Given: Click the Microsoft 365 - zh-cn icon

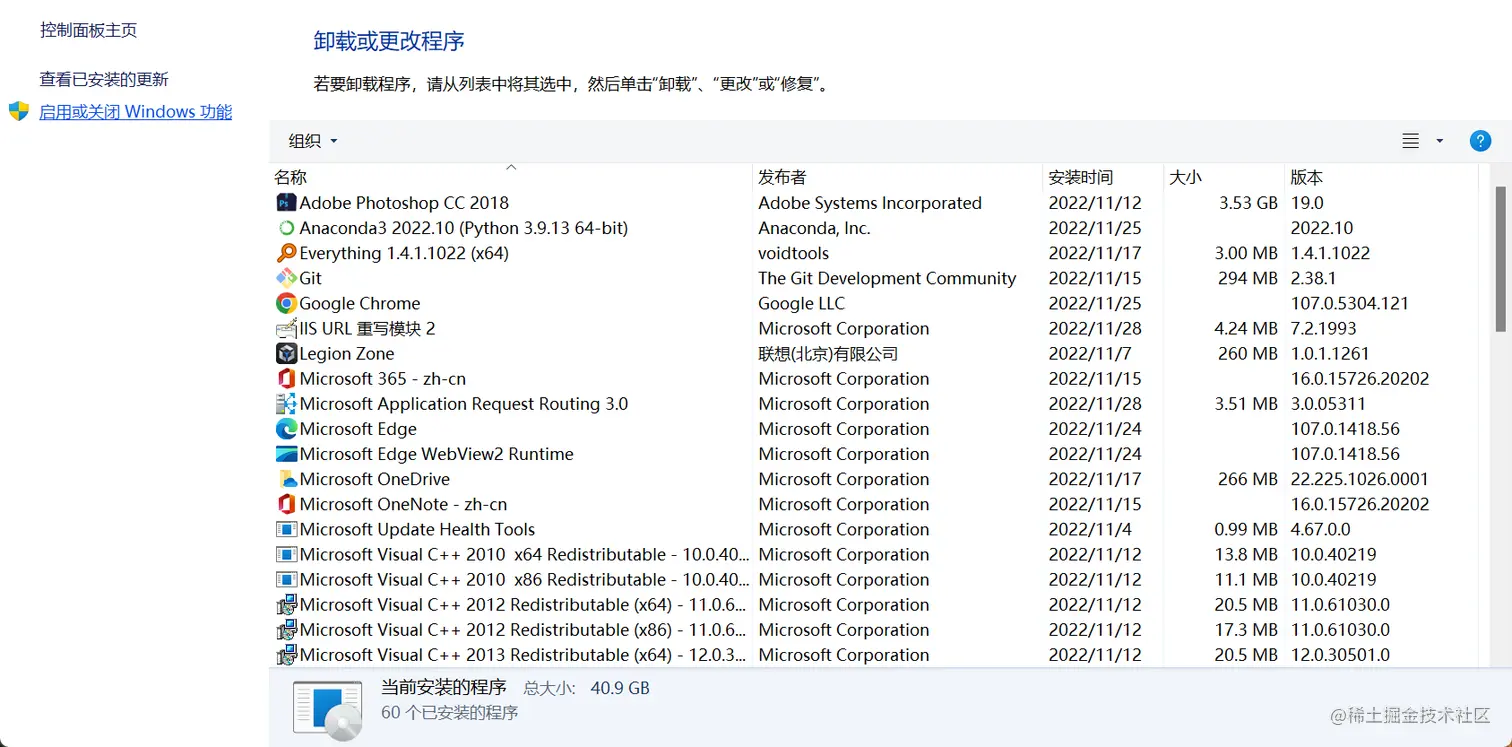Looking at the screenshot, I should click(286, 379).
